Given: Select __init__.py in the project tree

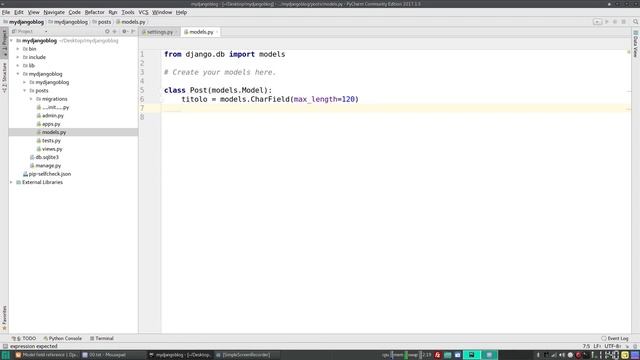Looking at the screenshot, I should (x=53, y=107).
